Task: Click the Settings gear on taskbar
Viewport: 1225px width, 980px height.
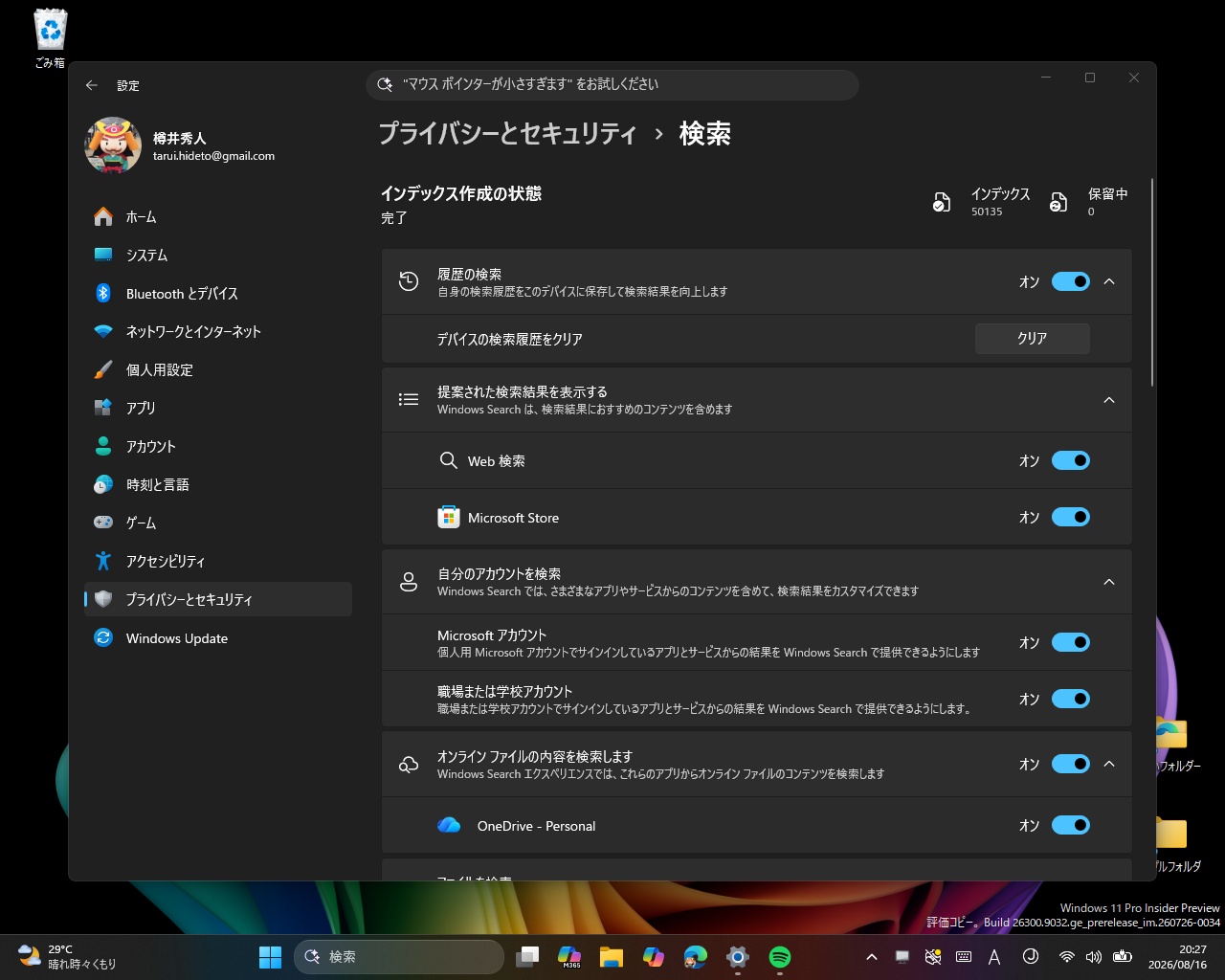Action: 738,957
